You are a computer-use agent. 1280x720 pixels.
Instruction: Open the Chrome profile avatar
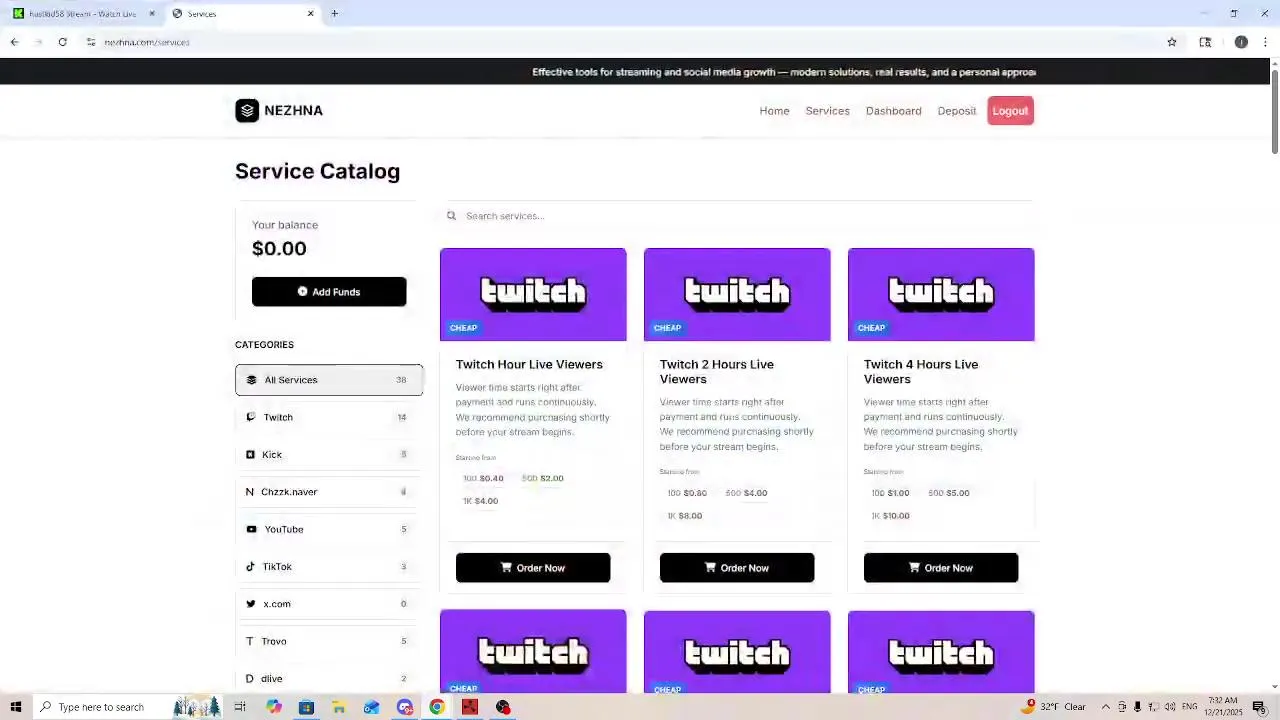1241,42
